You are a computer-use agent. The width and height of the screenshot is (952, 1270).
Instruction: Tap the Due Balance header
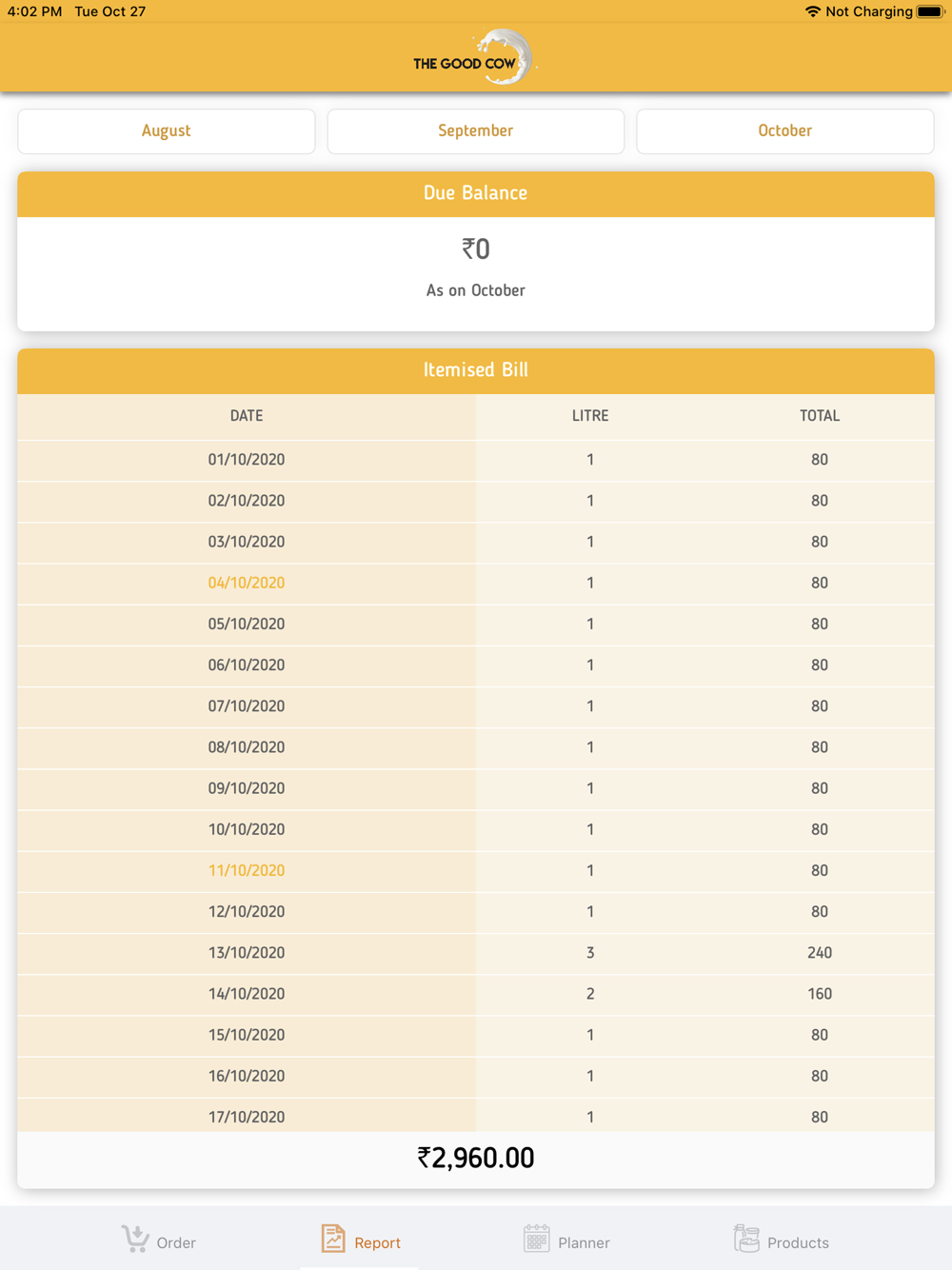coord(476,193)
